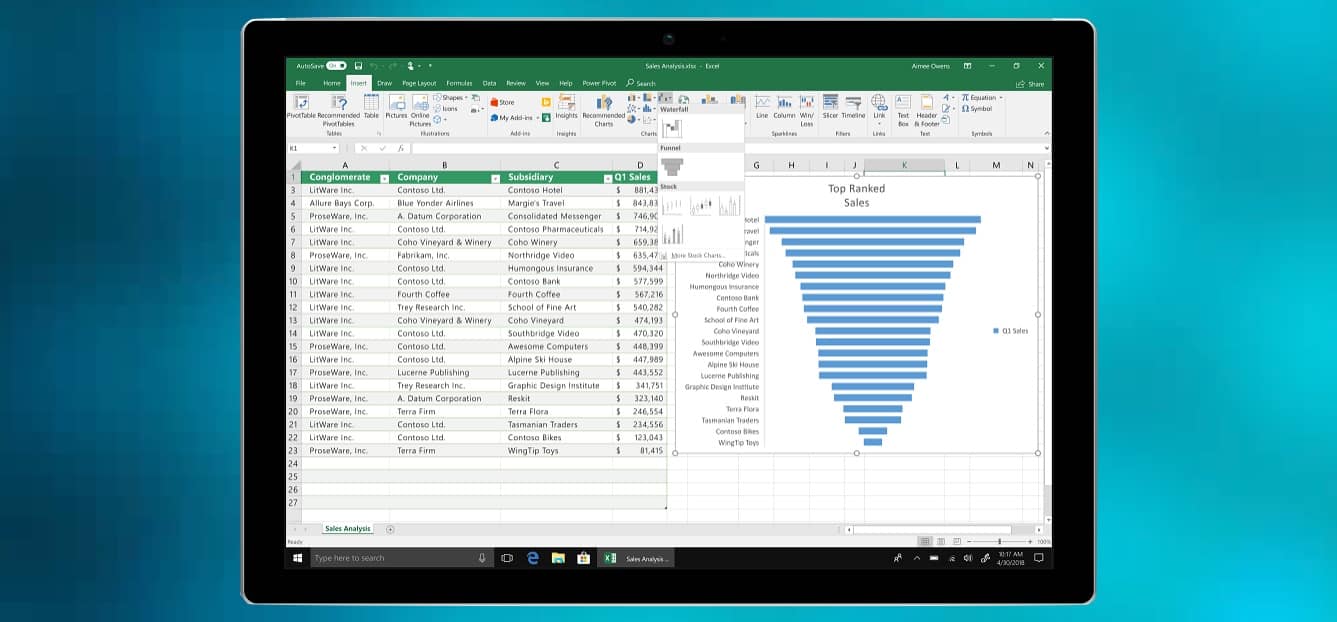Viewport: 1337px width, 622px height.
Task: Open File Explorer from the taskbar
Action: point(558,558)
